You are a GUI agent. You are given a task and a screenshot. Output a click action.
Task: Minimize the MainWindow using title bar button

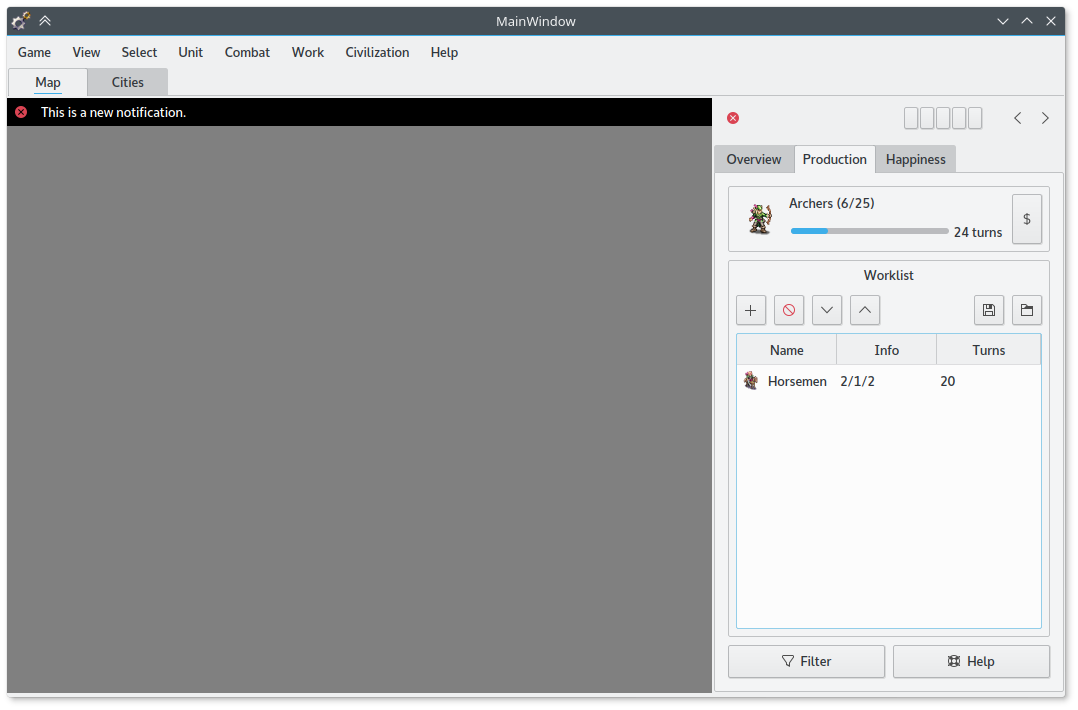pos(1003,21)
